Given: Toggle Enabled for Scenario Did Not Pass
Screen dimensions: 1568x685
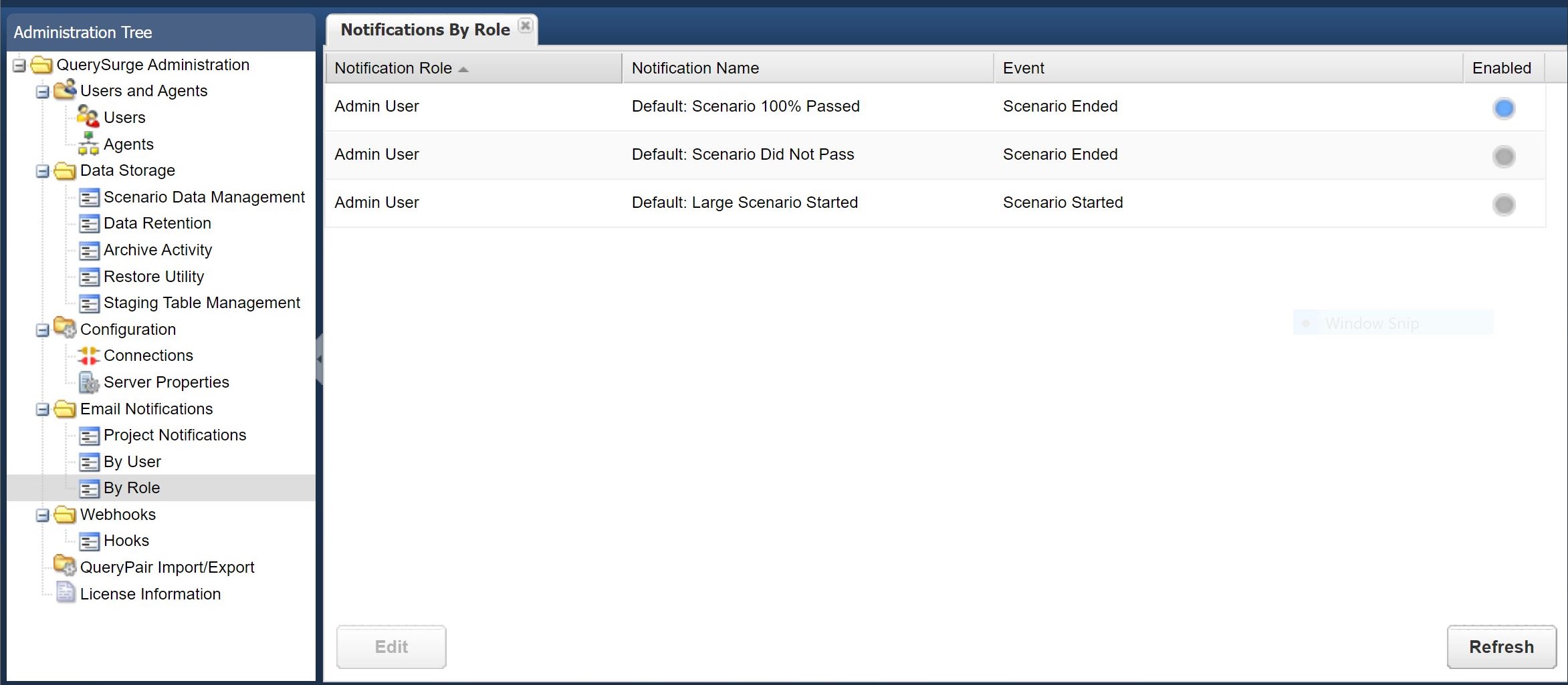Looking at the screenshot, I should tap(1504, 156).
